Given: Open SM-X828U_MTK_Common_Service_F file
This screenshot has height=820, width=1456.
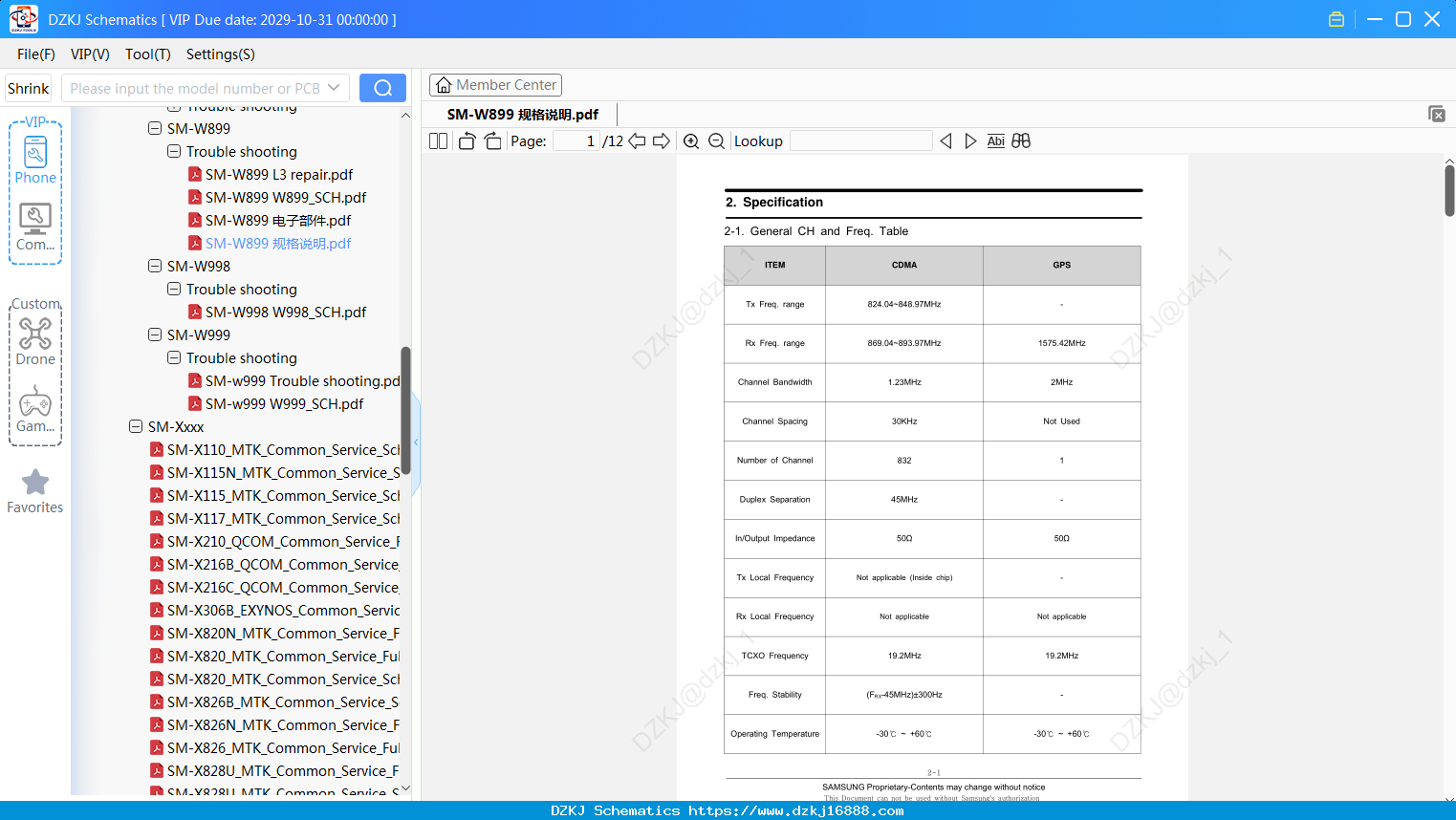Looking at the screenshot, I should (x=284, y=770).
